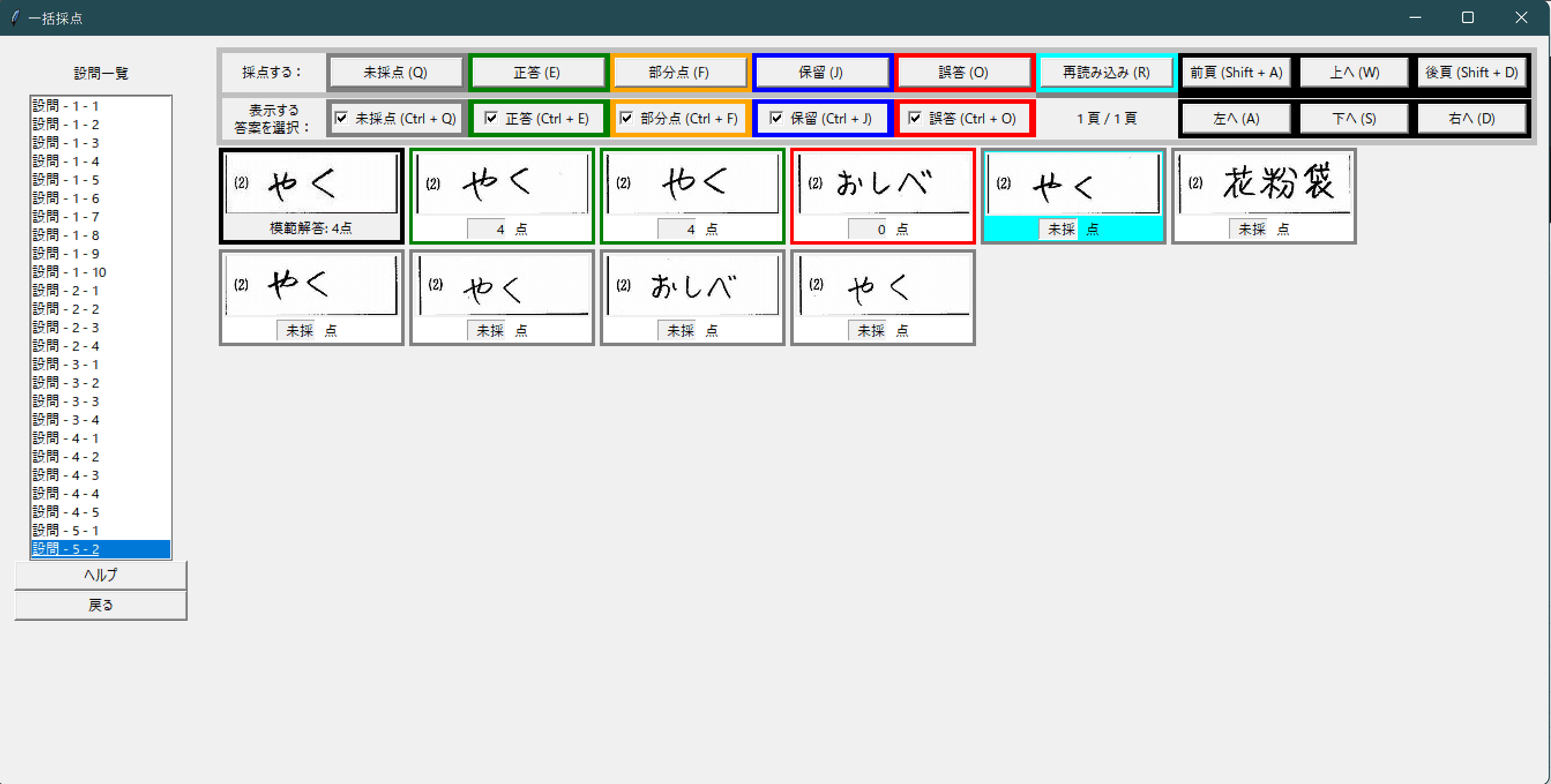Select 設問 - 1 - 1 in list
1551x784 pixels.
coord(65,106)
